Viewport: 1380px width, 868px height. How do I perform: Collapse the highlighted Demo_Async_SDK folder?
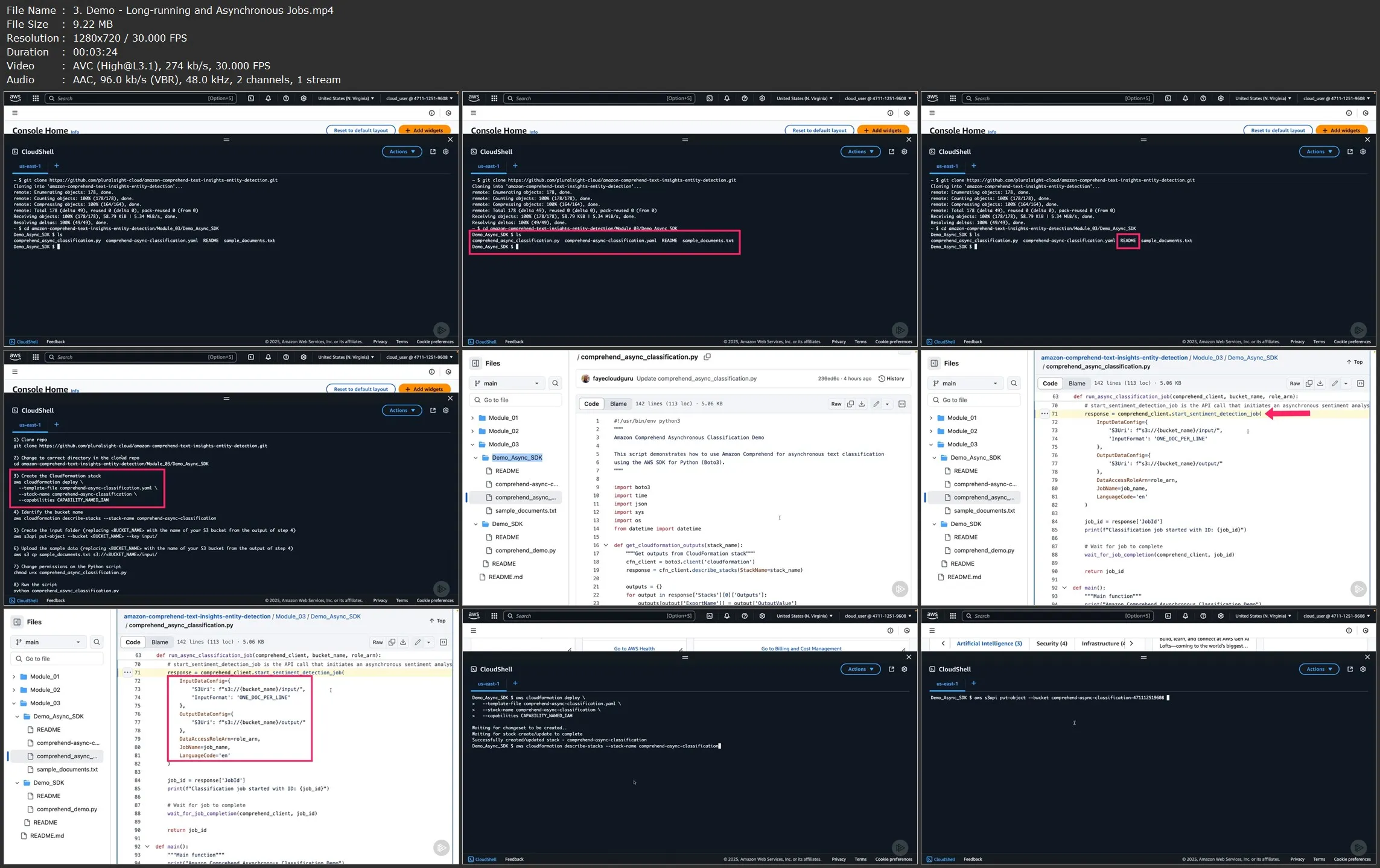pos(476,458)
